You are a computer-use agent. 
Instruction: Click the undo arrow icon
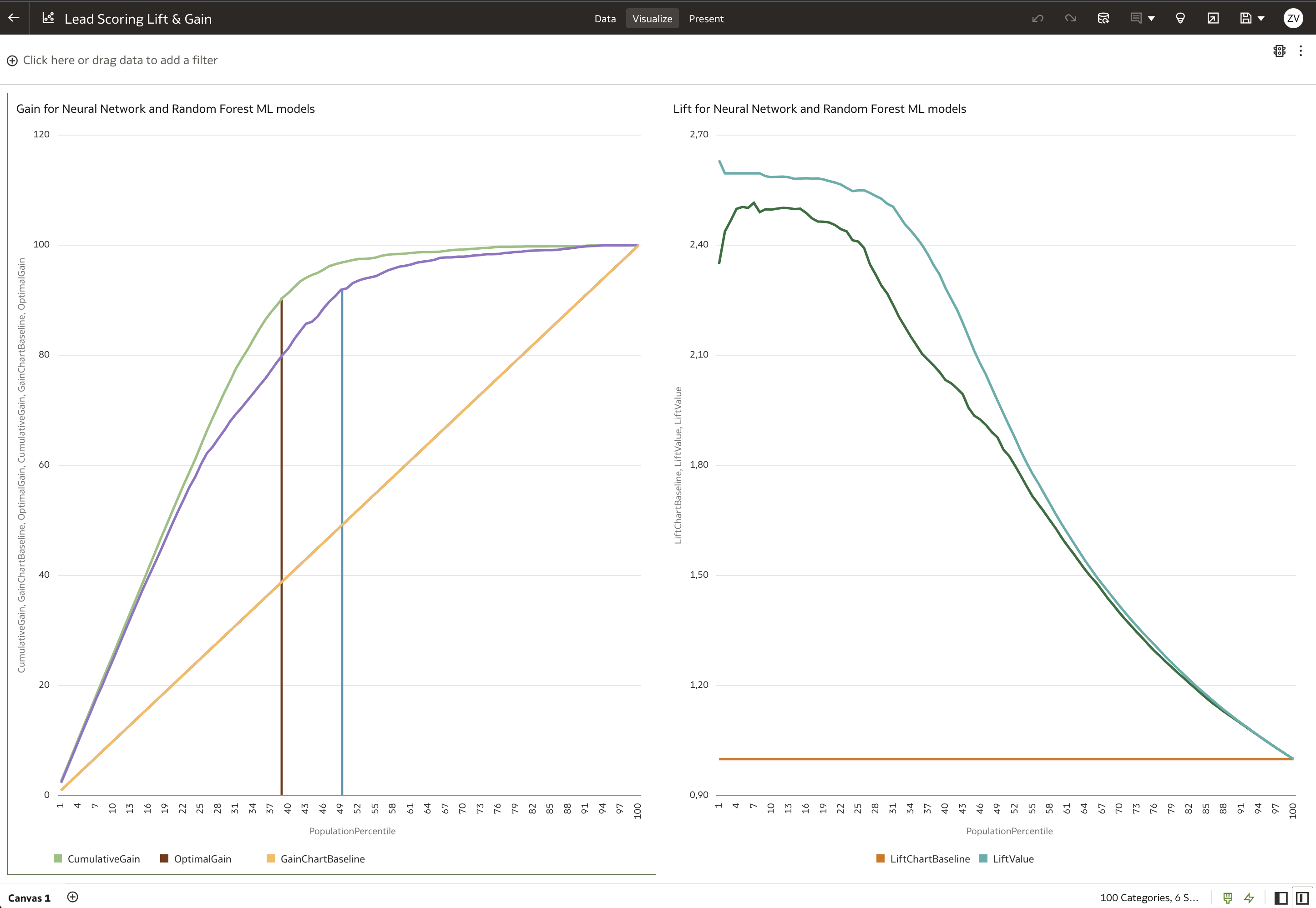tap(1037, 18)
